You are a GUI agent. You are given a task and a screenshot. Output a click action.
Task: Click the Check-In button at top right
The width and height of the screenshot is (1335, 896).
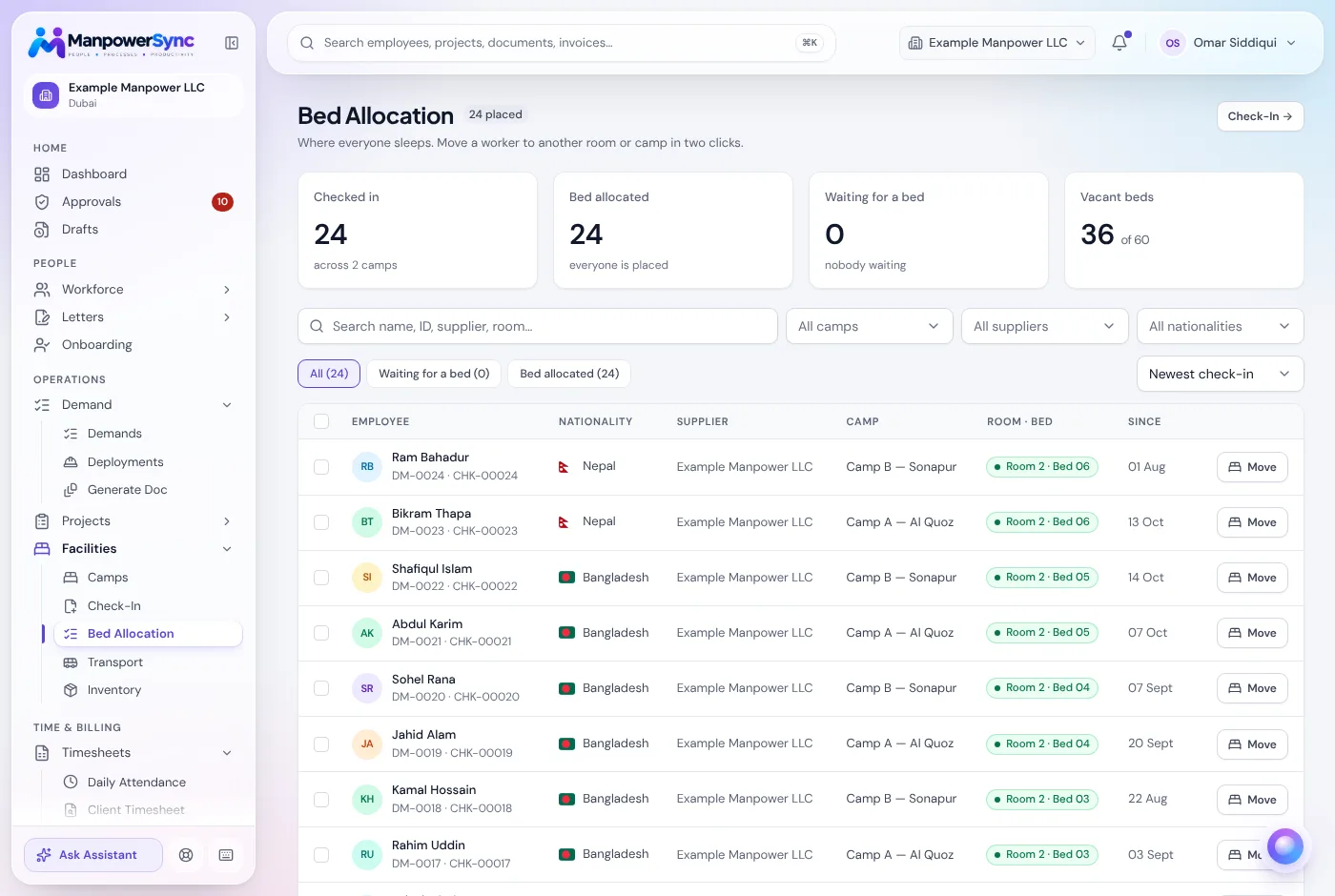1260,116
